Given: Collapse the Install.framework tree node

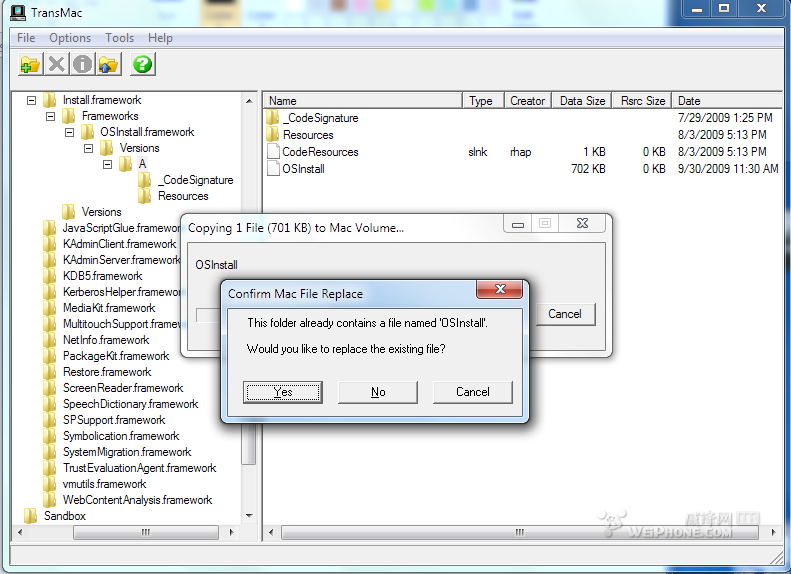Looking at the screenshot, I should (x=31, y=100).
